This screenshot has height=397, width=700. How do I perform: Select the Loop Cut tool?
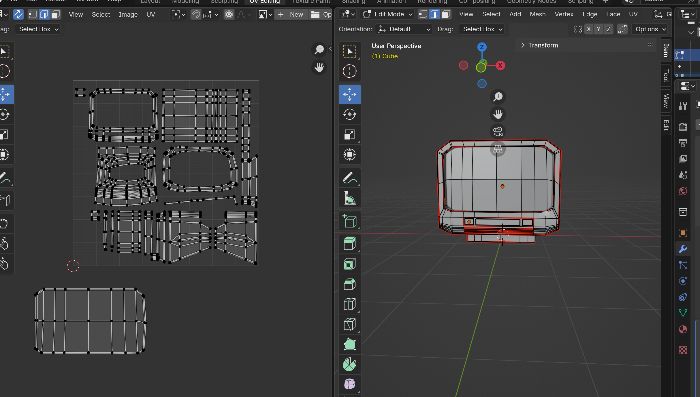click(350, 304)
